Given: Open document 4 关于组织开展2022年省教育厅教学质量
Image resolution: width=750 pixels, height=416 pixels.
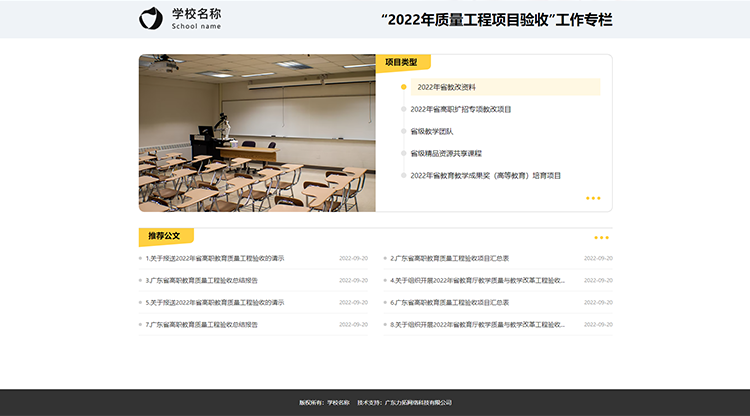Looking at the screenshot, I should click(478, 280).
